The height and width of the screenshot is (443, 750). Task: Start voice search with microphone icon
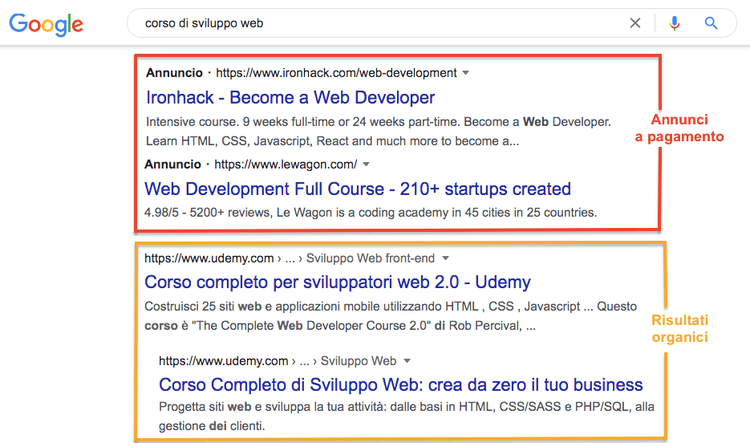674,23
